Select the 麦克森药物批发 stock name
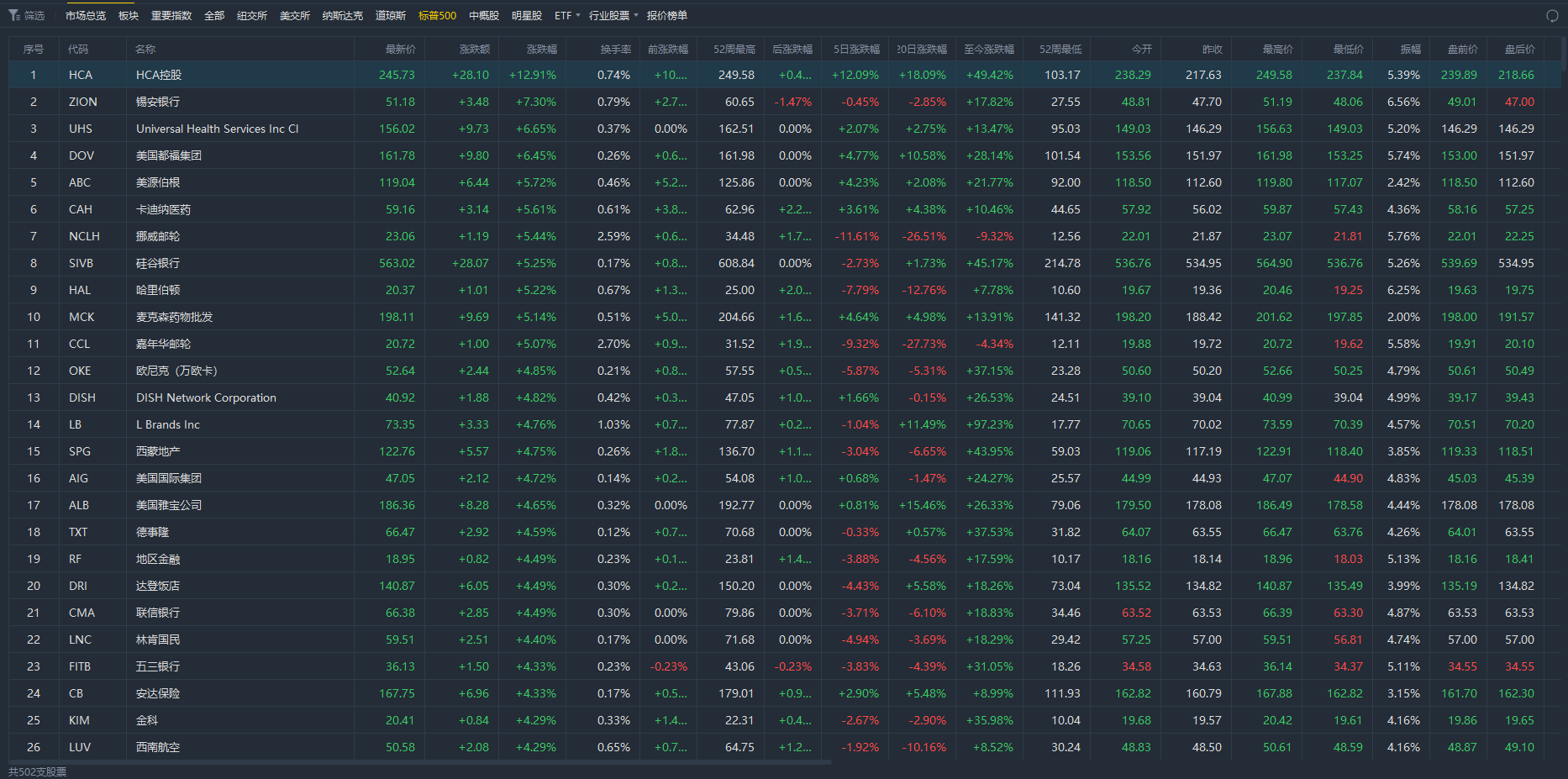 pos(175,317)
